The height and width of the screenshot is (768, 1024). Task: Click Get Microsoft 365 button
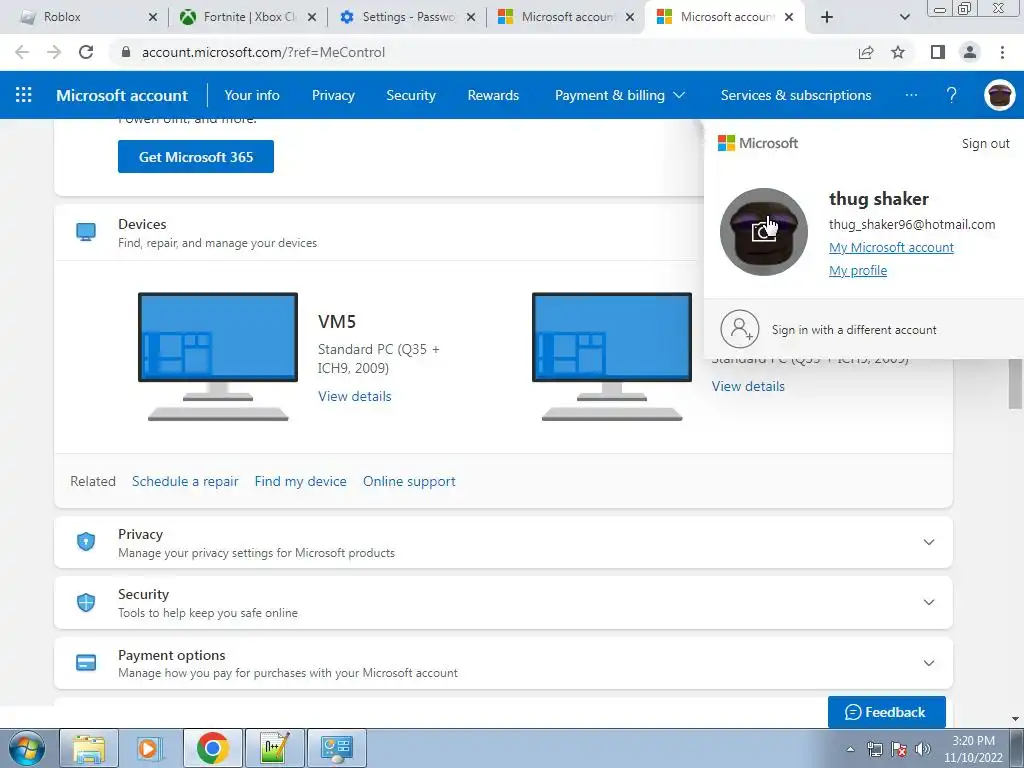tap(196, 157)
